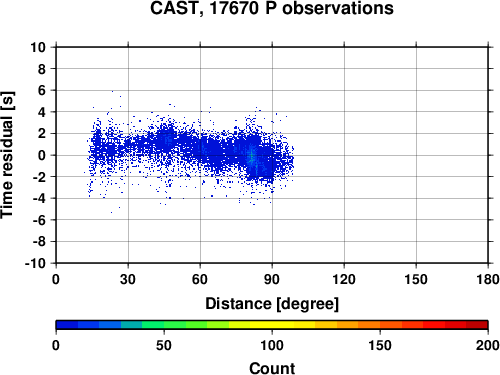Click the 100 tick label under colorbar
The width and height of the screenshot is (500, 375).
[272, 345]
